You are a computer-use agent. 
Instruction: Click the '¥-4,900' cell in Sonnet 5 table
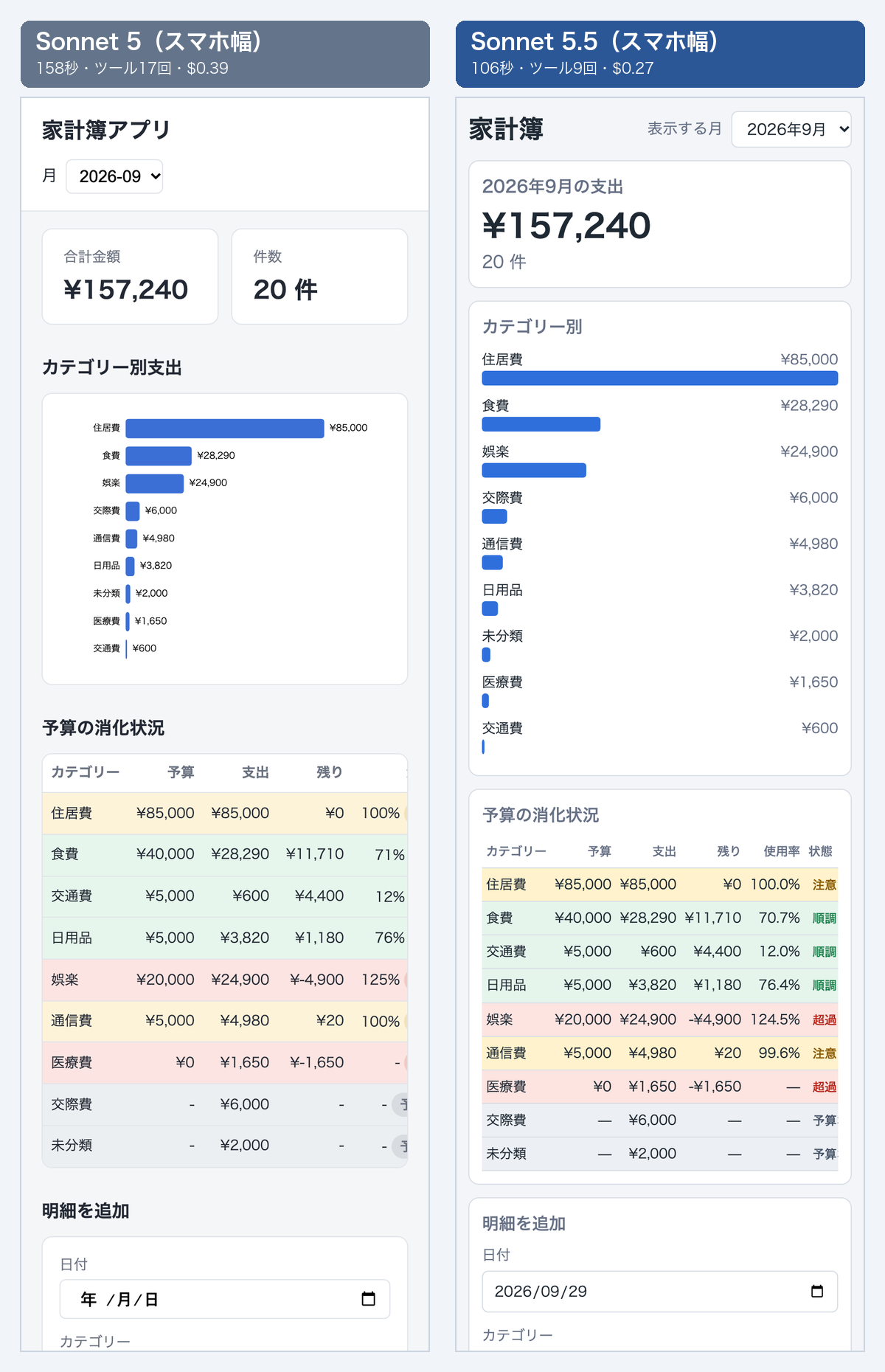pos(317,980)
